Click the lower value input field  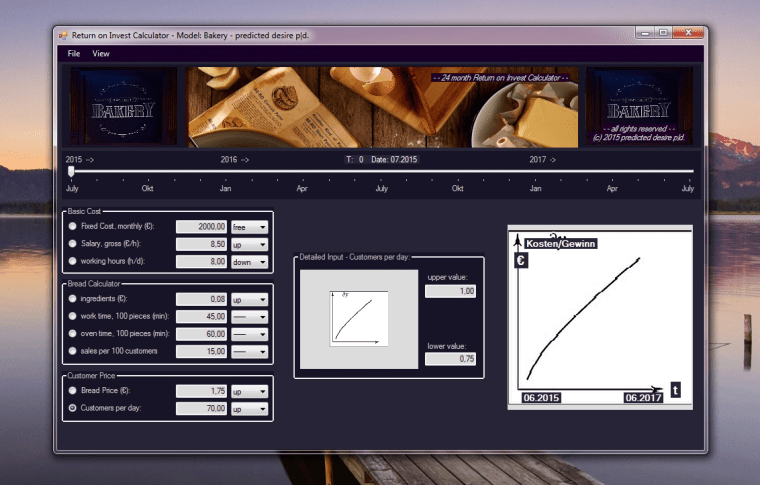[x=450, y=359]
